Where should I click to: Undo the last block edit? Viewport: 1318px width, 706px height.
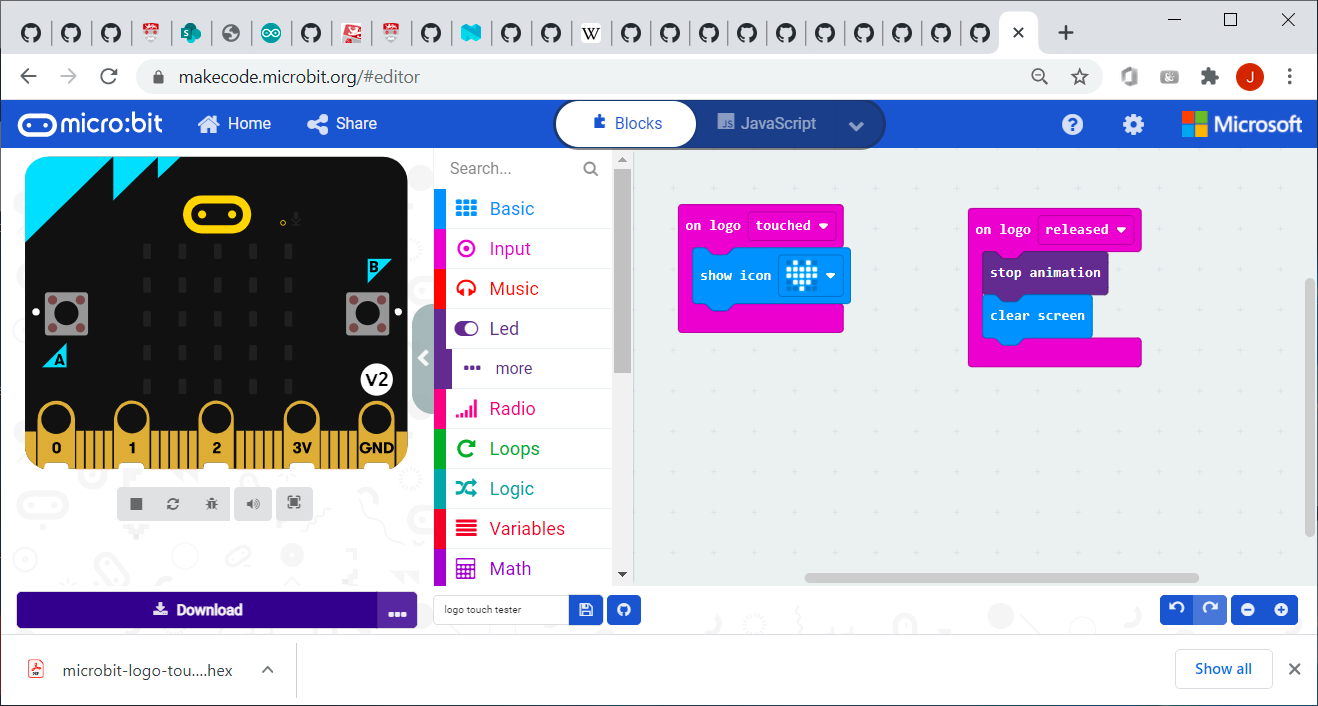pyautogui.click(x=1176, y=609)
